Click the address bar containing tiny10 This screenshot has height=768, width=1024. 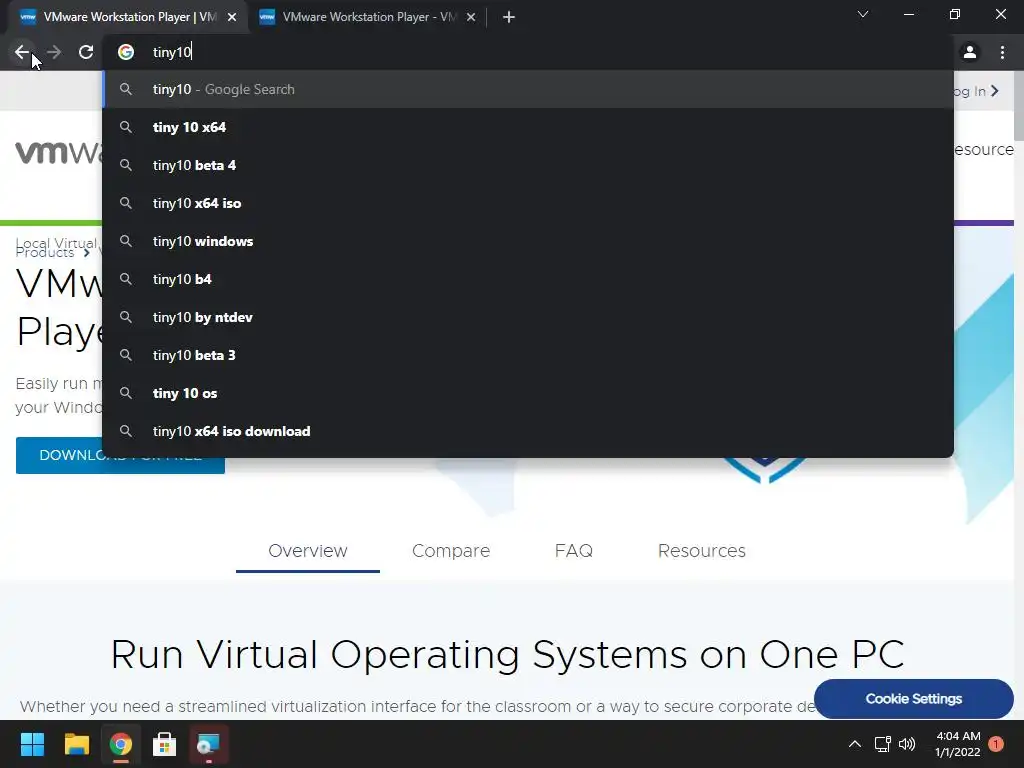pos(528,52)
